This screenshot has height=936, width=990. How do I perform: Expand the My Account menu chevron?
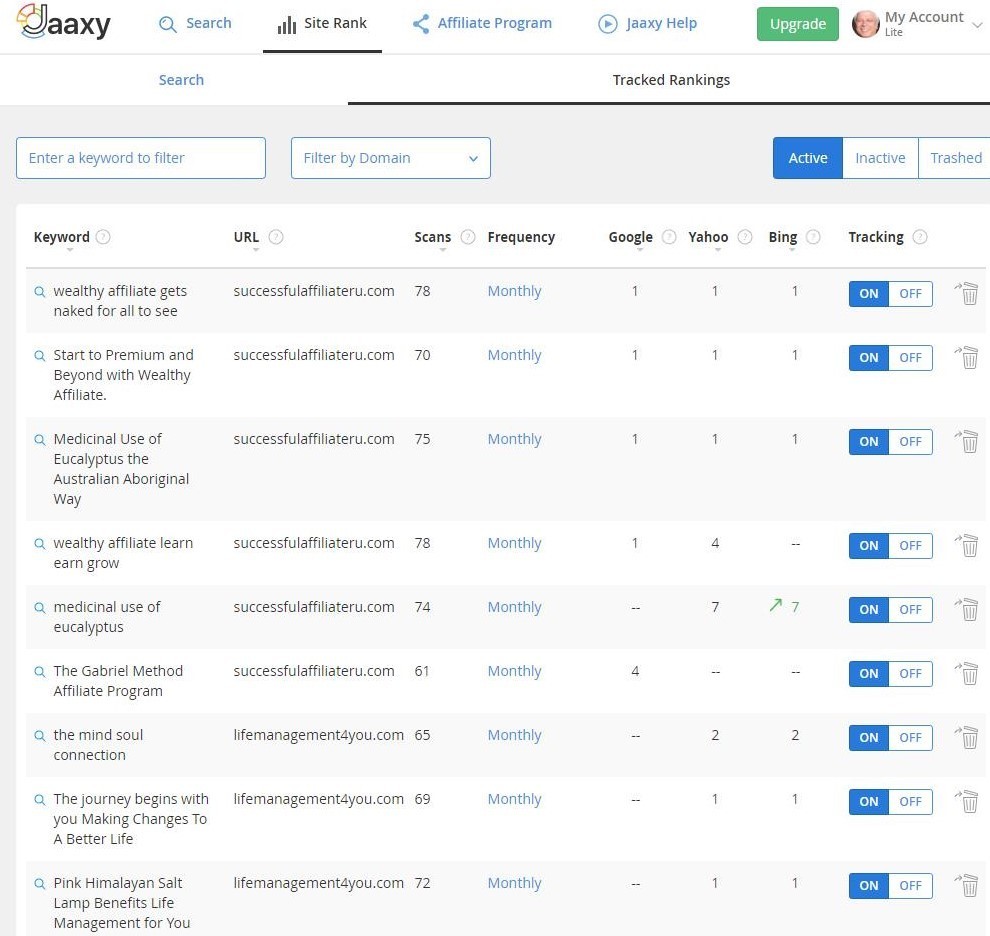[977, 25]
